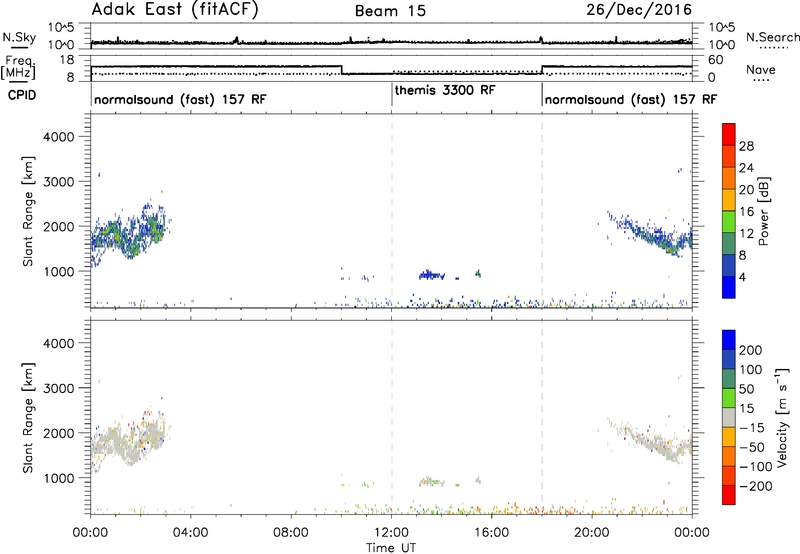The height and width of the screenshot is (554, 800).
Task: Click the "08:00" time tick label
Action: tap(291, 533)
